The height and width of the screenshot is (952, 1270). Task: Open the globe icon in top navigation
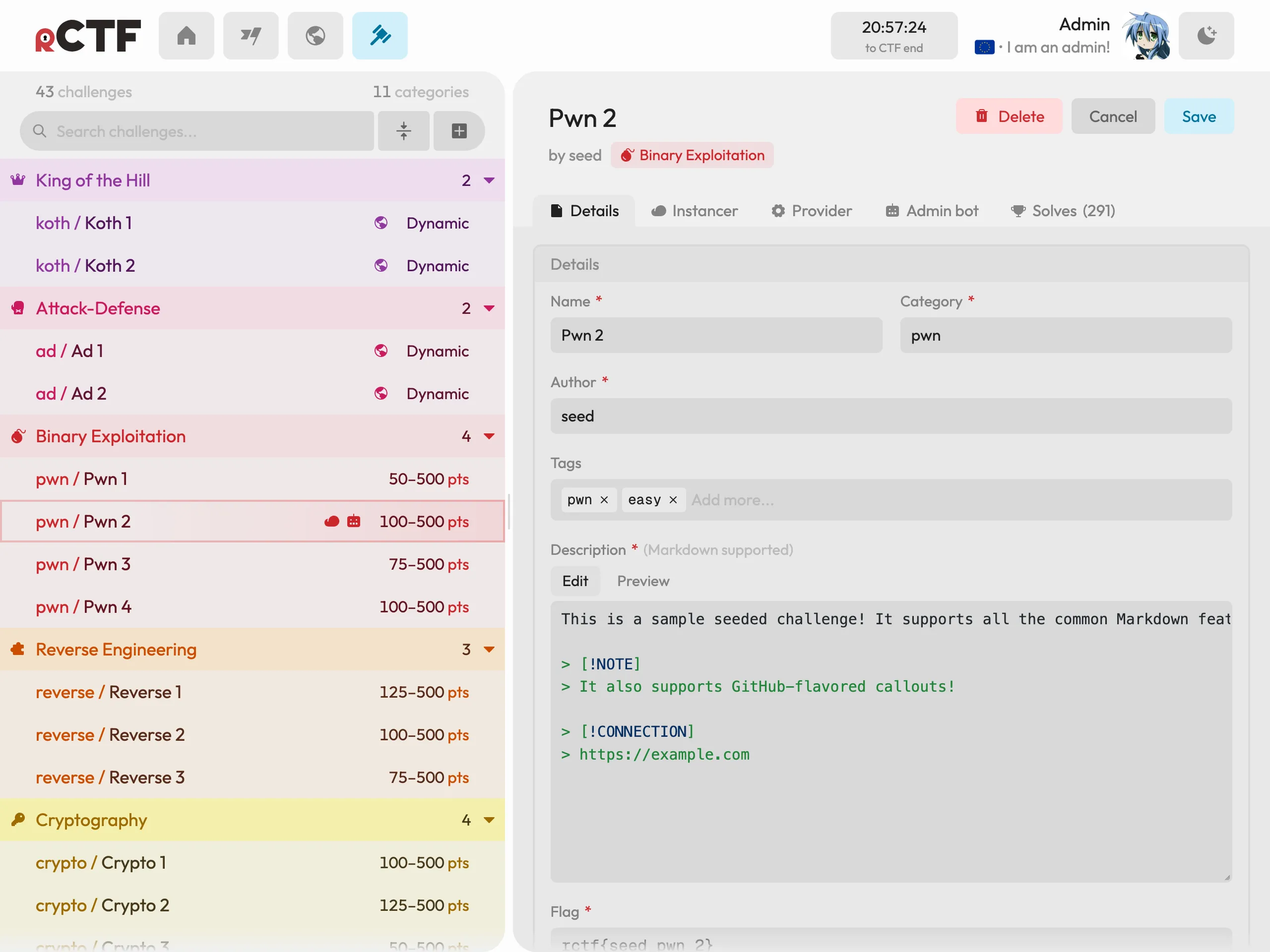[315, 36]
